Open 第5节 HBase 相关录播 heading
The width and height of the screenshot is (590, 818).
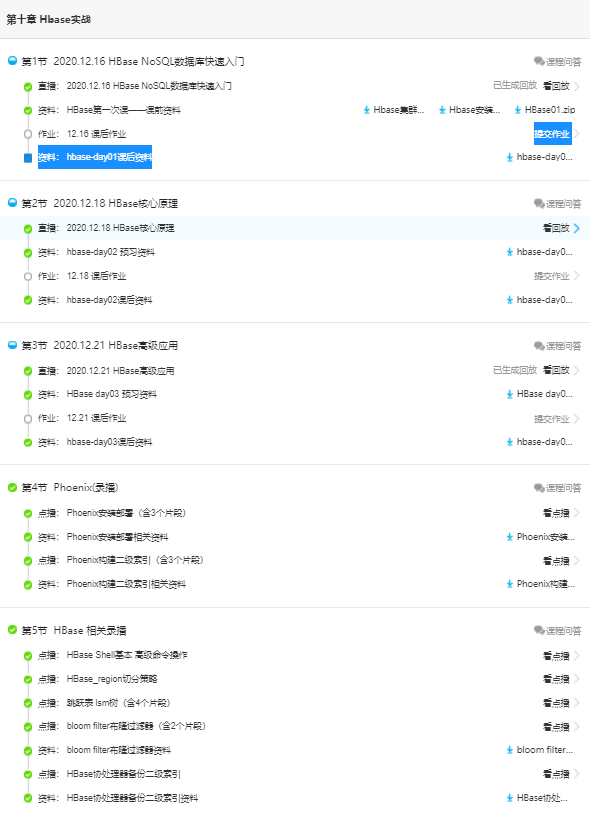click(74, 630)
